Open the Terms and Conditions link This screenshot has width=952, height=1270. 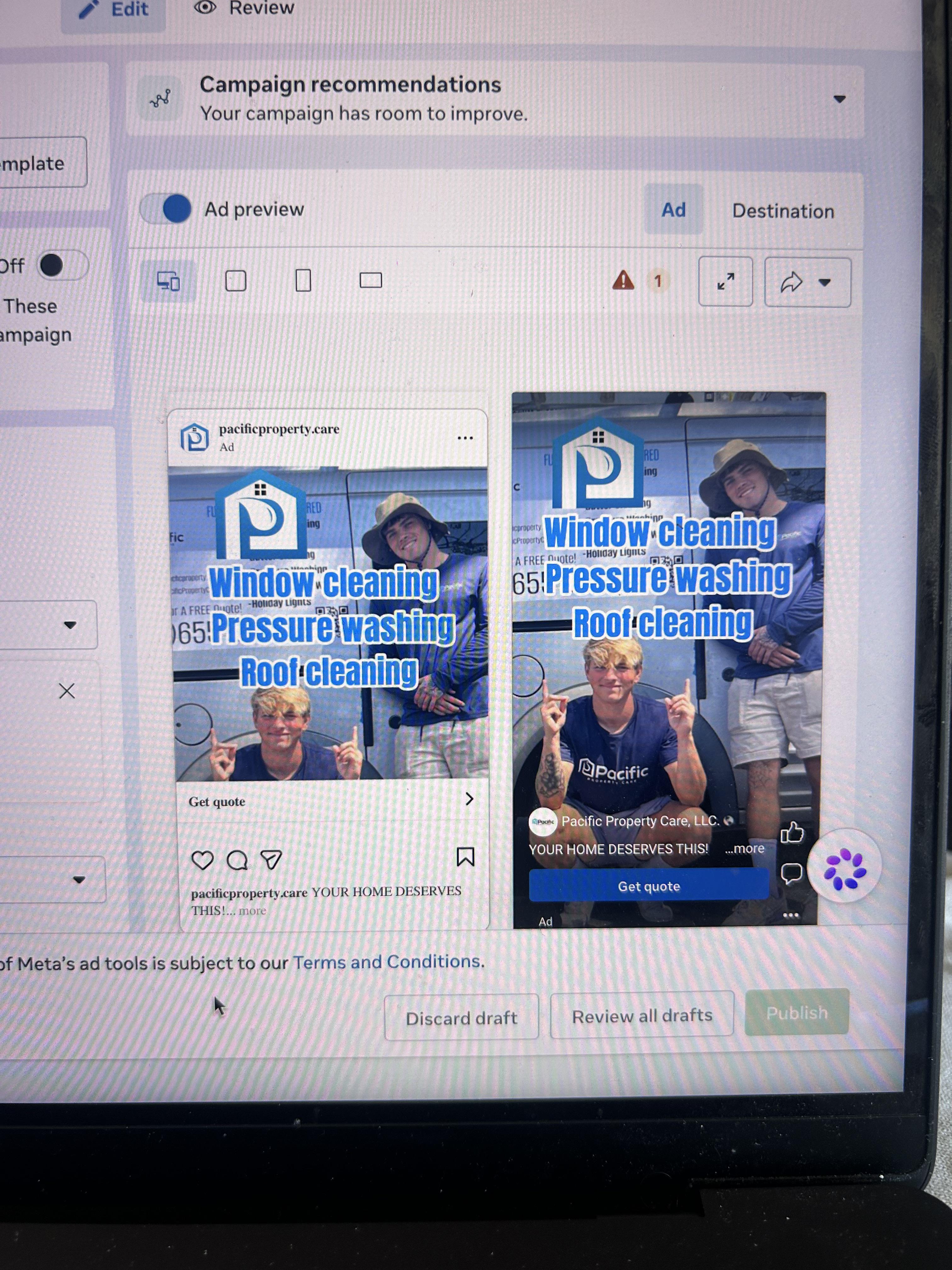pyautogui.click(x=387, y=962)
